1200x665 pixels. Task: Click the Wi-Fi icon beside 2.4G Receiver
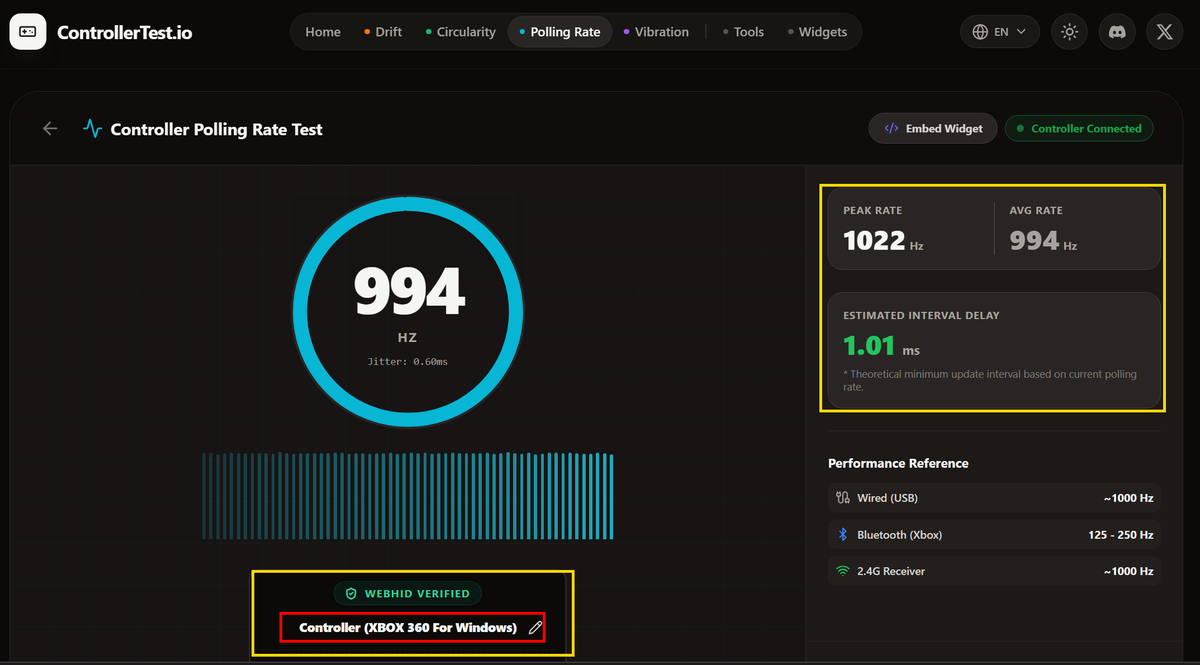pos(842,572)
